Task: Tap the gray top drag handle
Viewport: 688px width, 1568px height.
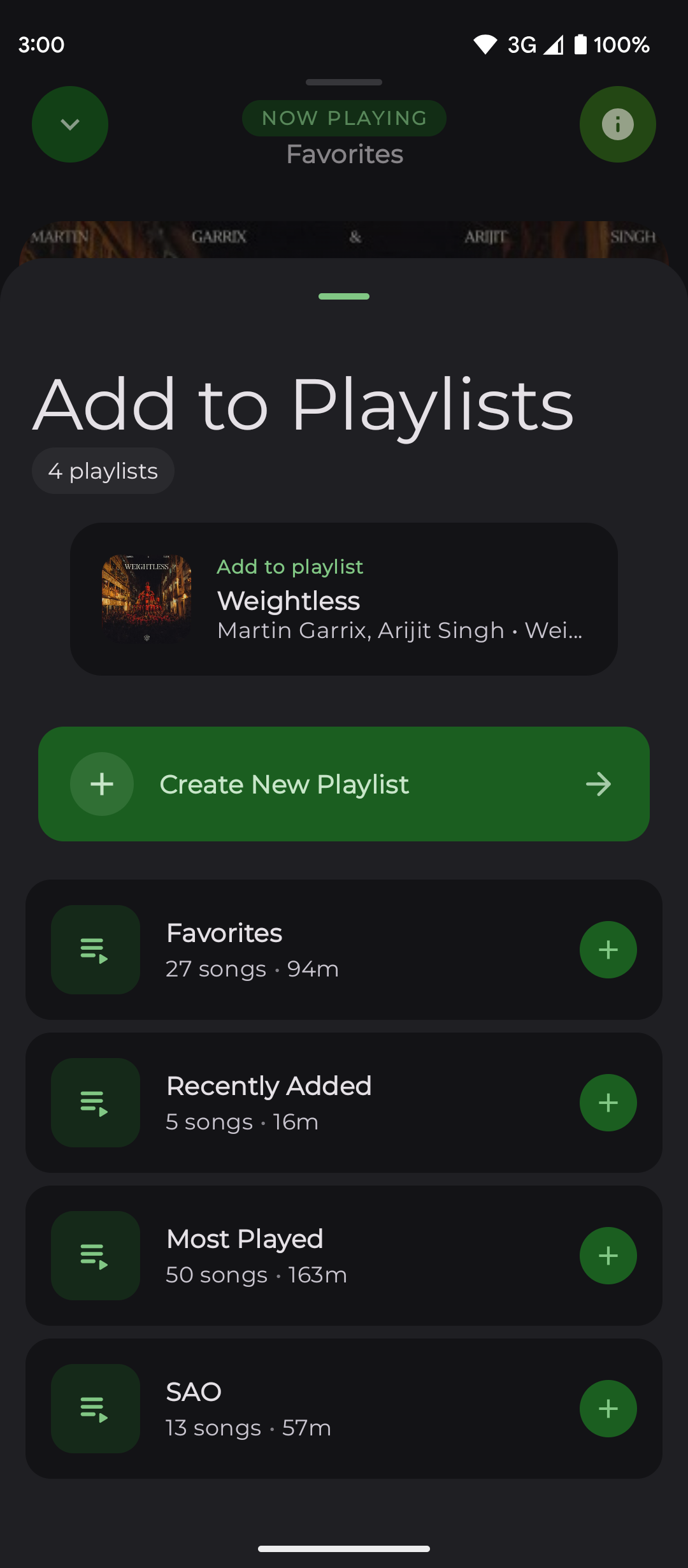Action: 344,82
